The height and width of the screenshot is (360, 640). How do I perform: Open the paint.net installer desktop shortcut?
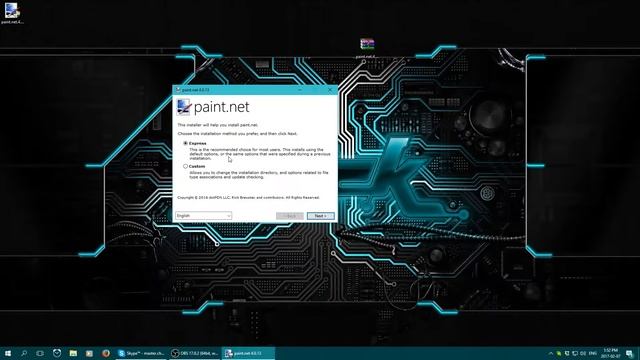pyautogui.click(x=12, y=13)
